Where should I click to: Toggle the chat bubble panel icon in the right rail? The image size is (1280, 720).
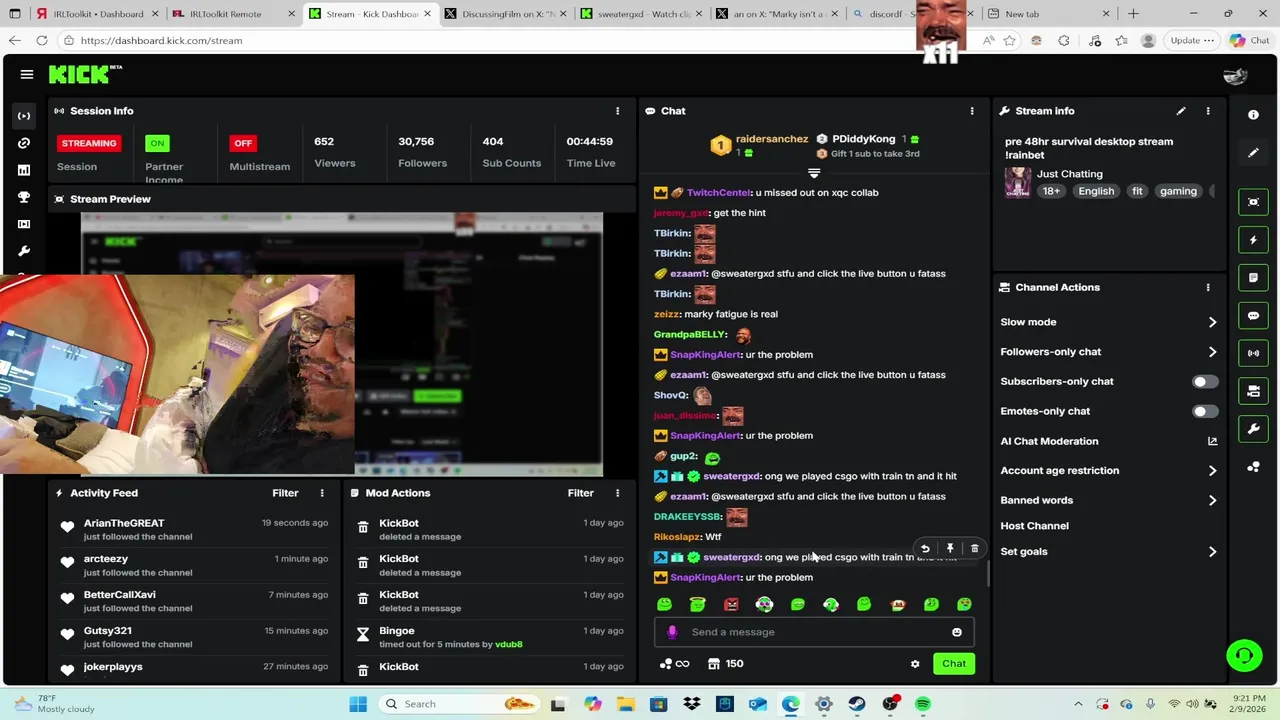point(1253,315)
